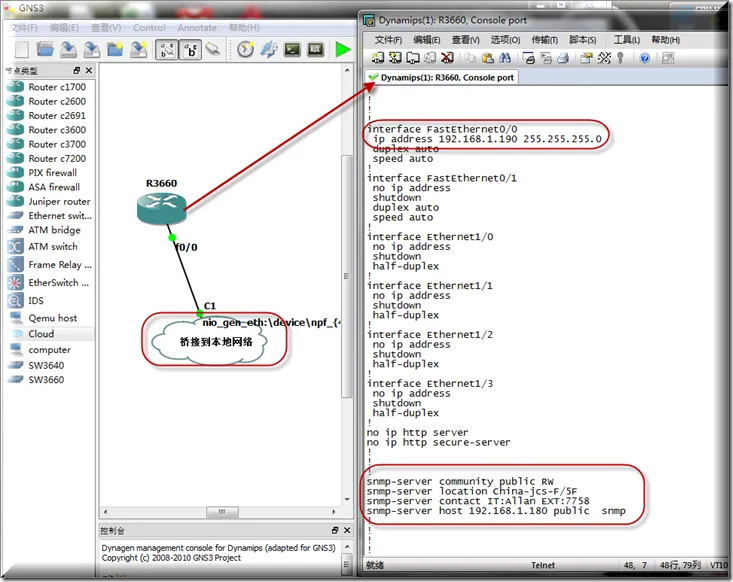This screenshot has height=582, width=733.
Task: Select Frame Relay node type
Action: point(50,265)
